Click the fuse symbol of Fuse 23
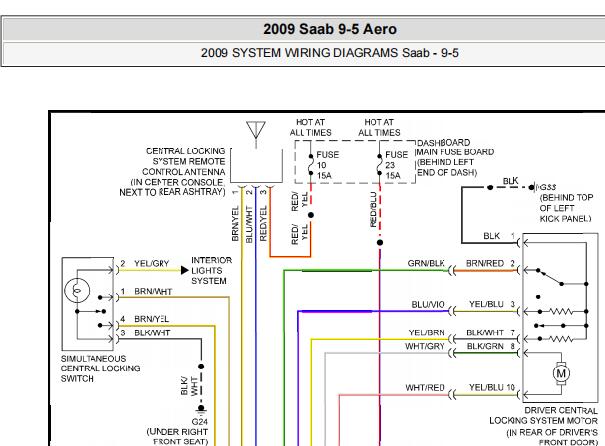This screenshot has height=446, width=605. [379, 165]
